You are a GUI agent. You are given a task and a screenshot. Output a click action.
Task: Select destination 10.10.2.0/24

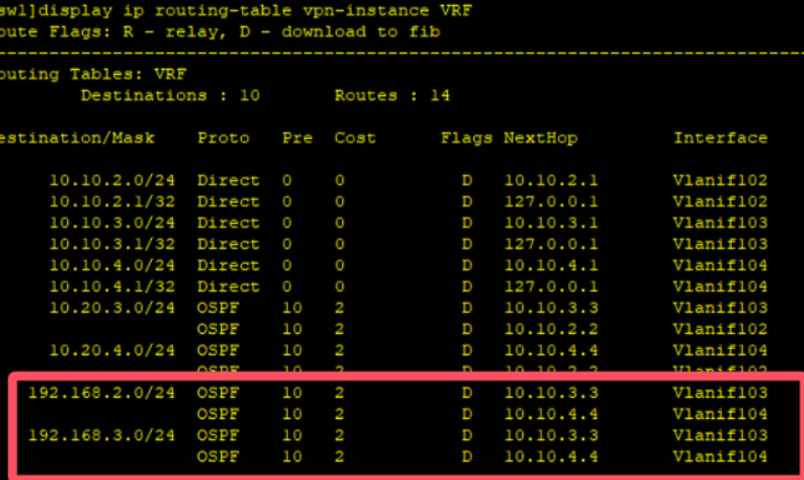[x=112, y=181]
